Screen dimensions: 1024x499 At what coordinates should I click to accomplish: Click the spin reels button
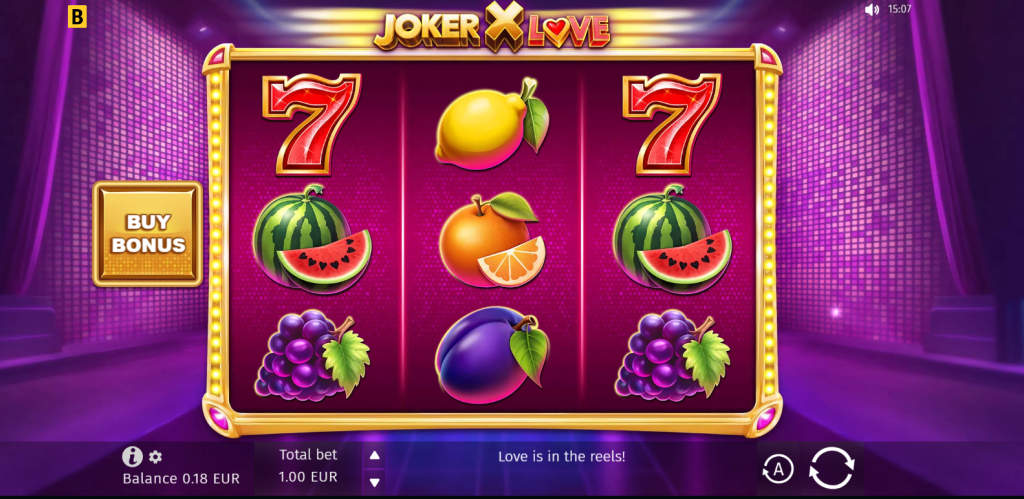click(x=831, y=468)
